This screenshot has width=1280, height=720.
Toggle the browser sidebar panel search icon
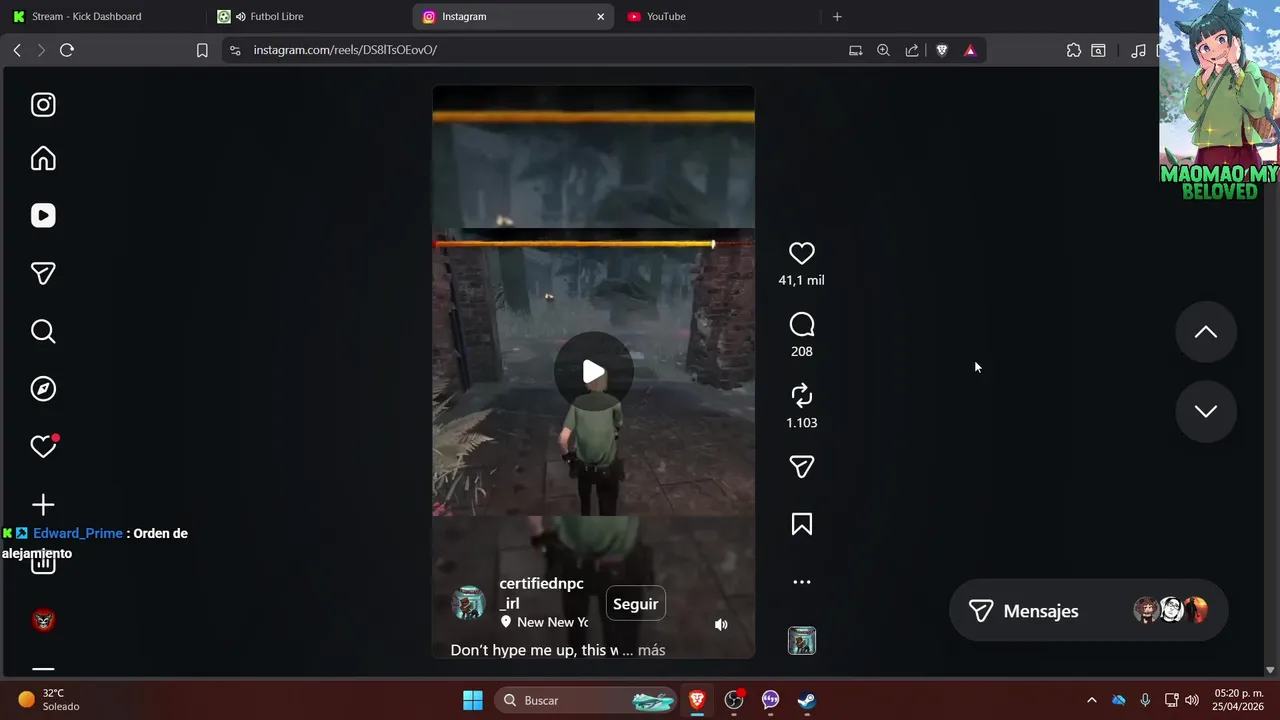[x=1099, y=50]
